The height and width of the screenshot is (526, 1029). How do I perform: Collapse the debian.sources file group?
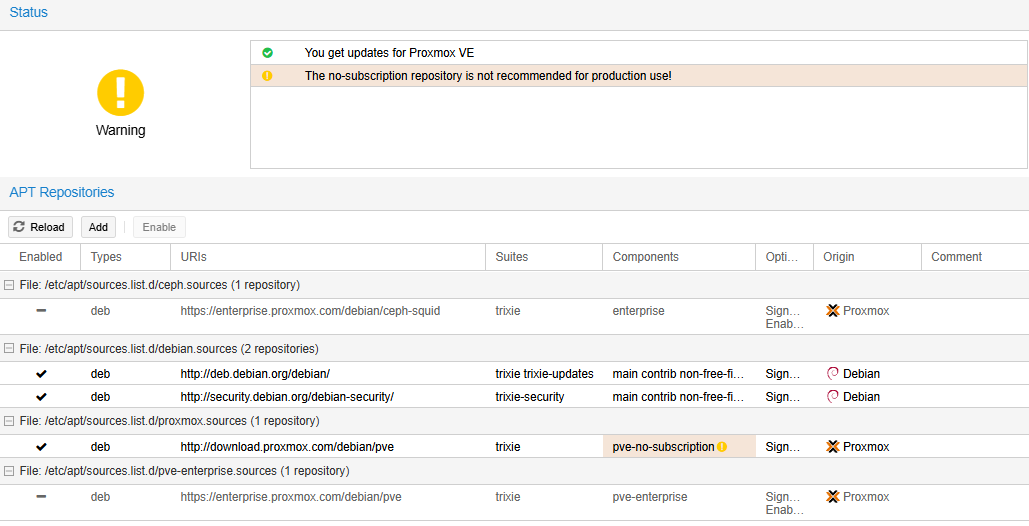[9, 349]
